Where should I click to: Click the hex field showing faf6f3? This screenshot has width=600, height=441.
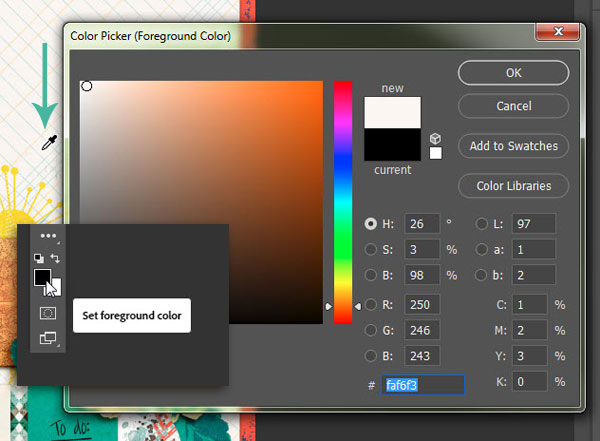423,385
